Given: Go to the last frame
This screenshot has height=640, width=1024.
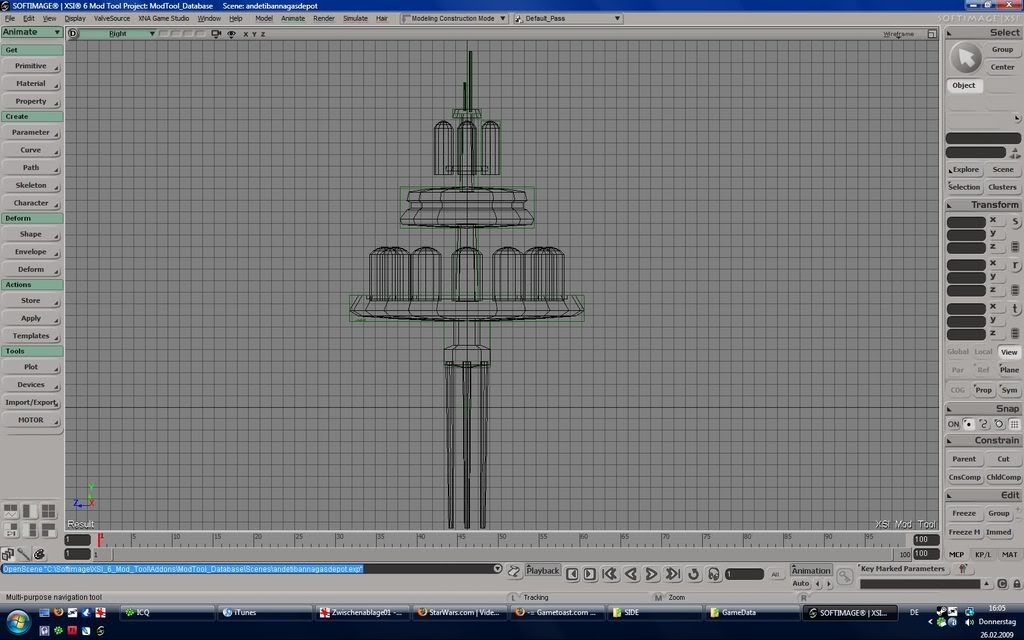Looking at the screenshot, I should click(672, 574).
